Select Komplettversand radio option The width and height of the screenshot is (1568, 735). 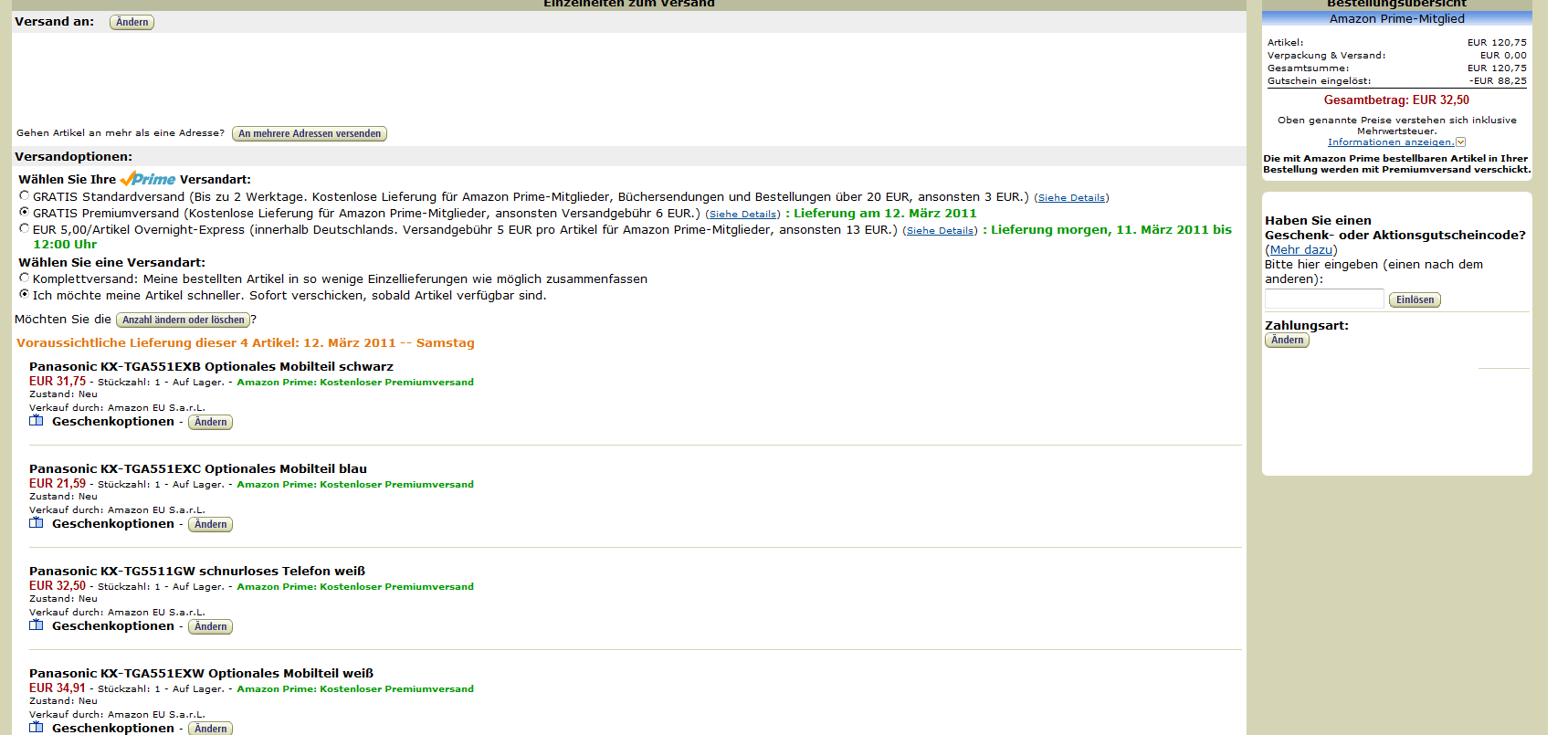coord(25,278)
